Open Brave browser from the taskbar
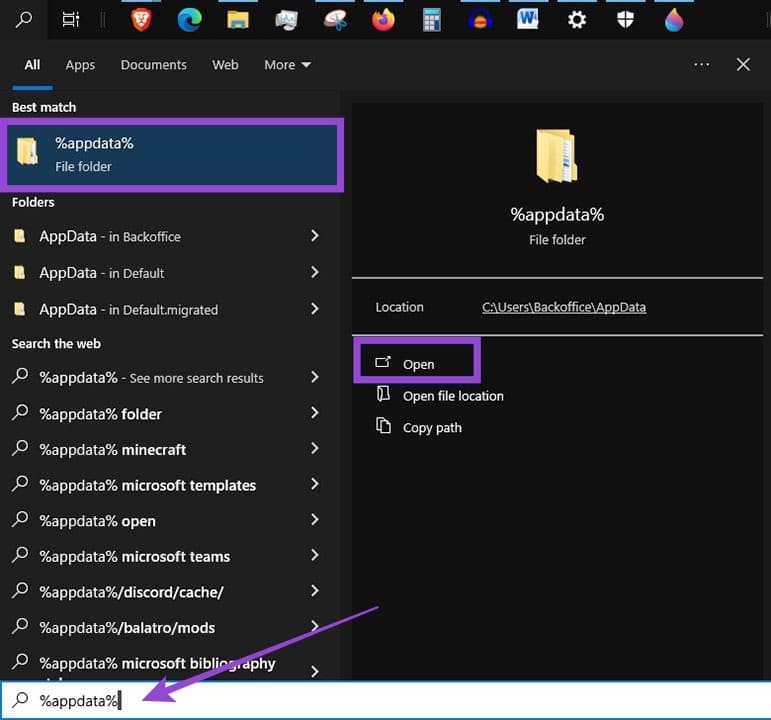The width and height of the screenshot is (771, 720). (x=141, y=19)
